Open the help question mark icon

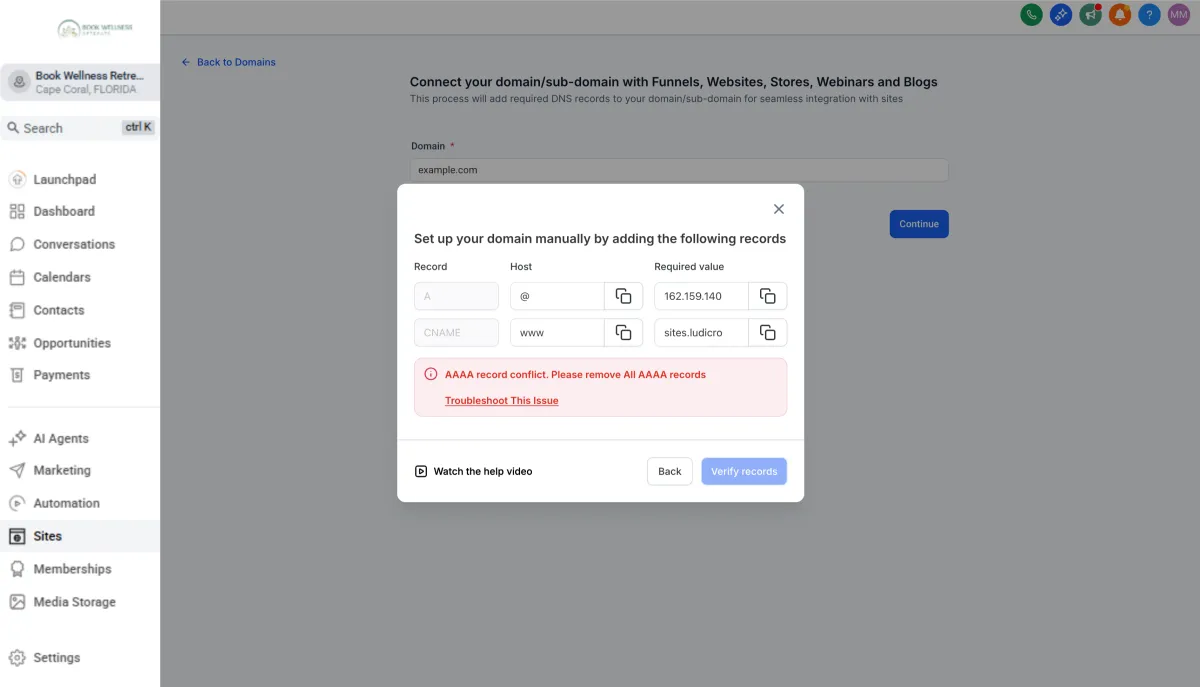[1149, 15]
